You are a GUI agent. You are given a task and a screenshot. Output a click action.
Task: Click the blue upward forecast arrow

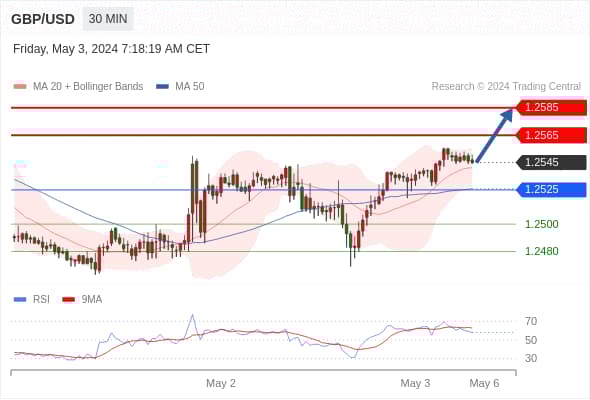tap(494, 135)
